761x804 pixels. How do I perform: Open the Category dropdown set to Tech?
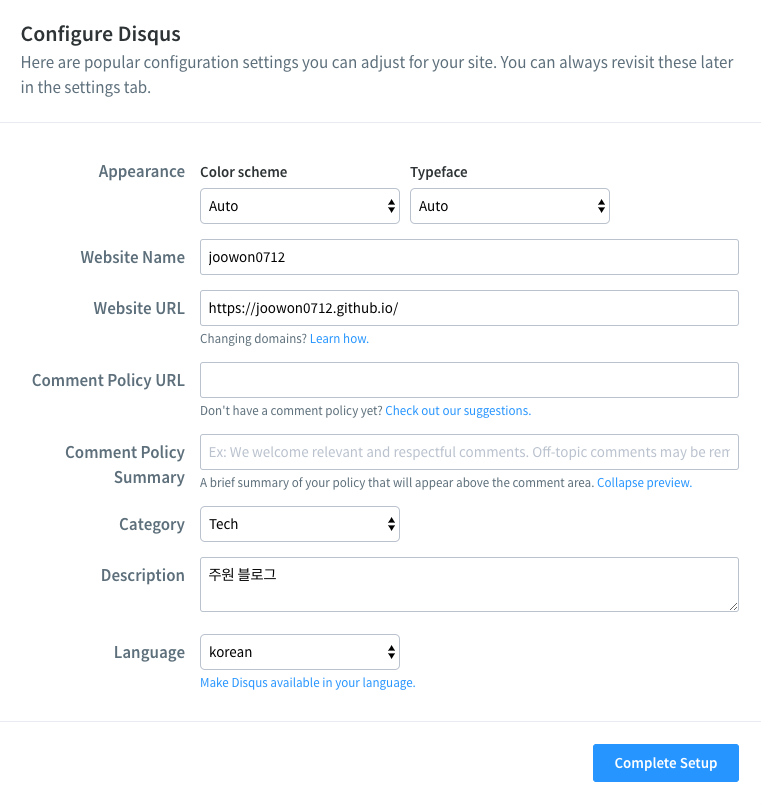(x=299, y=524)
